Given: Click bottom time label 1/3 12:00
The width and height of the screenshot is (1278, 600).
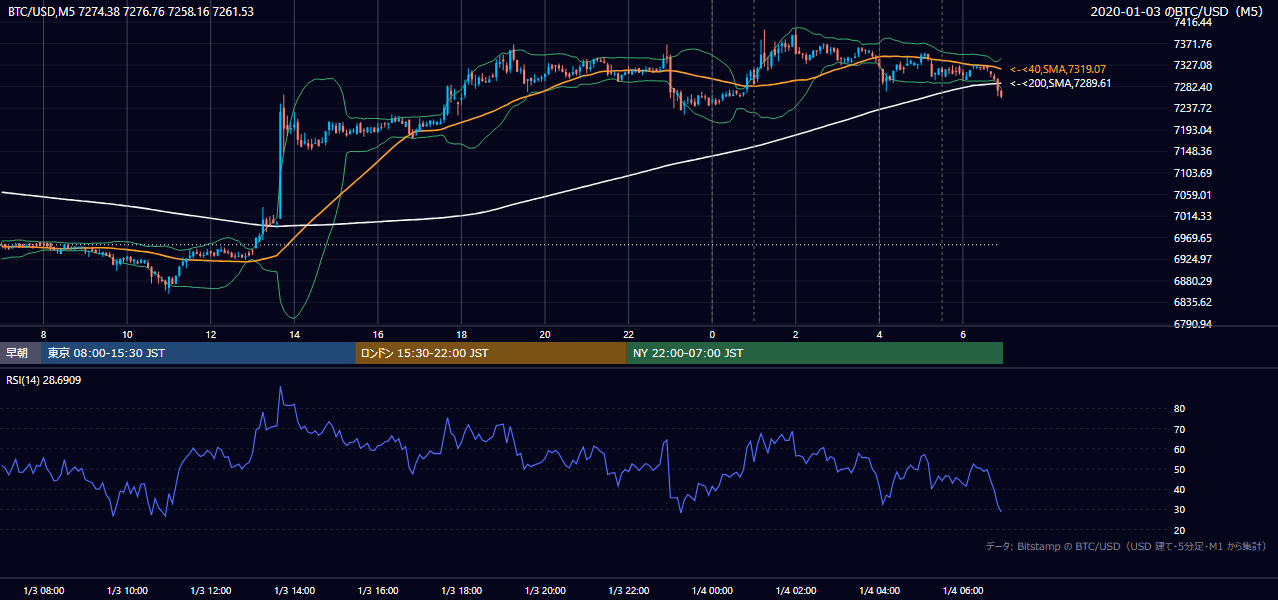Looking at the screenshot, I should click(210, 591).
